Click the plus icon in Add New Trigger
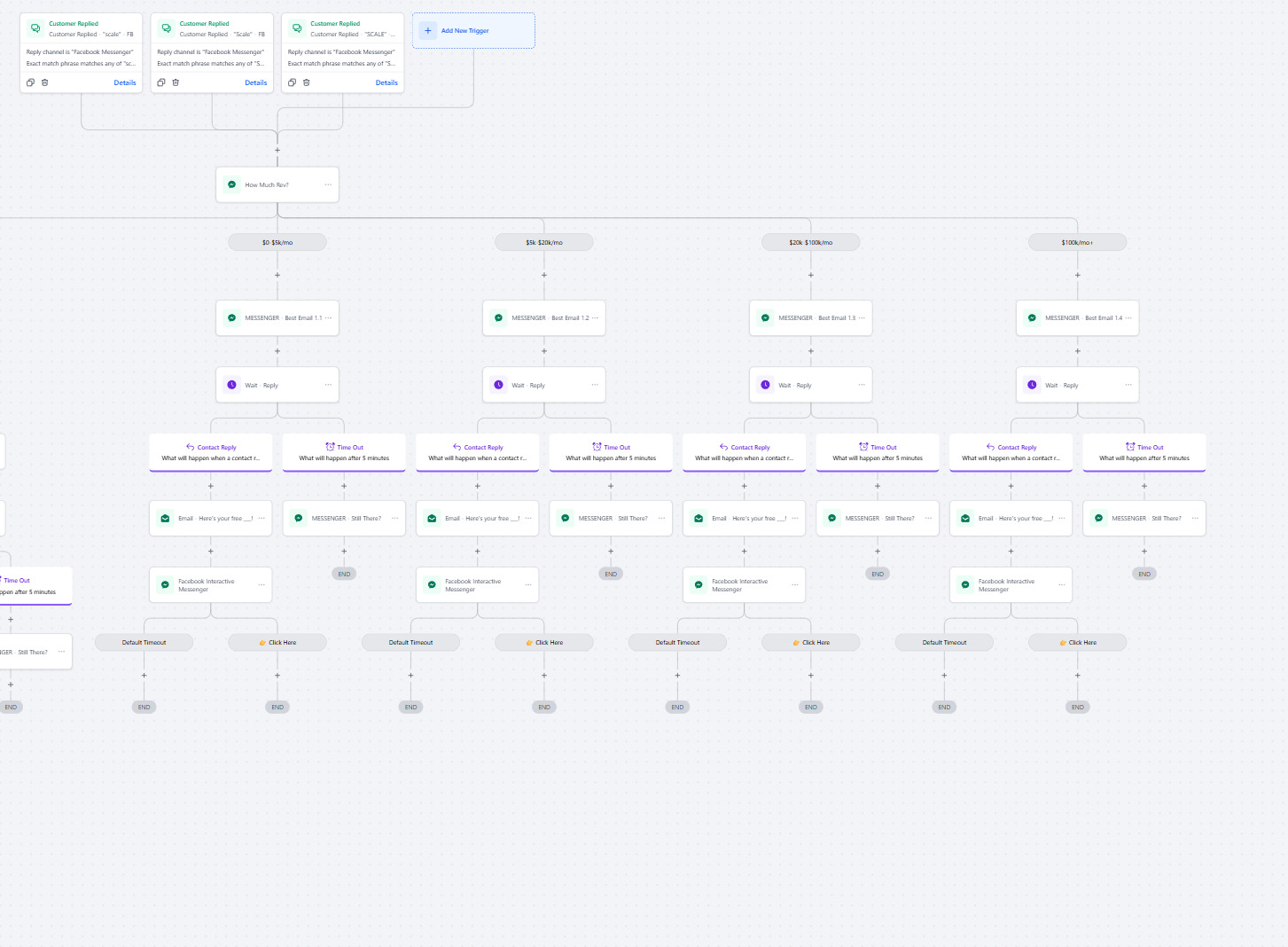 click(428, 31)
